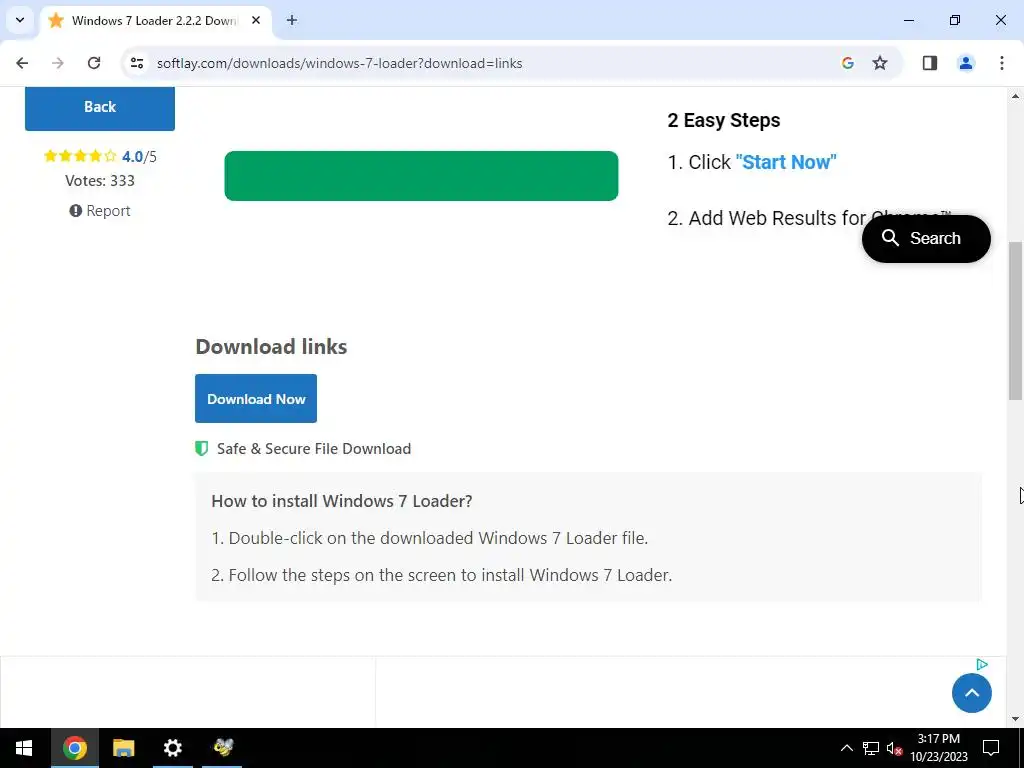Click the AdChoices icon on bottom ad
Image resolution: width=1024 pixels, height=768 pixels.
982,665
